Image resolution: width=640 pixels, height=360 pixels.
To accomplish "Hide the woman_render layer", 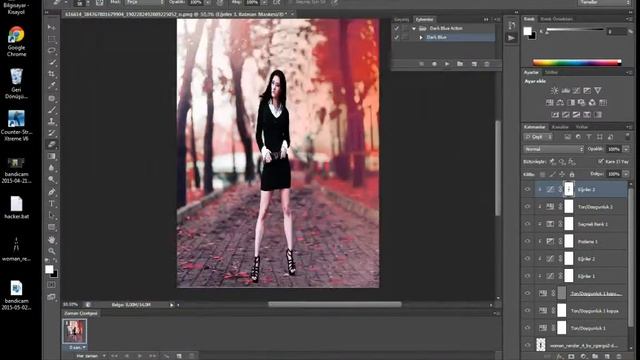I will coord(527,345).
